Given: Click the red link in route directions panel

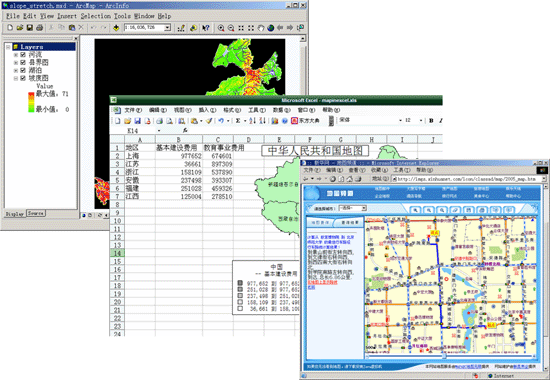Looking at the screenshot, I should (322, 282).
